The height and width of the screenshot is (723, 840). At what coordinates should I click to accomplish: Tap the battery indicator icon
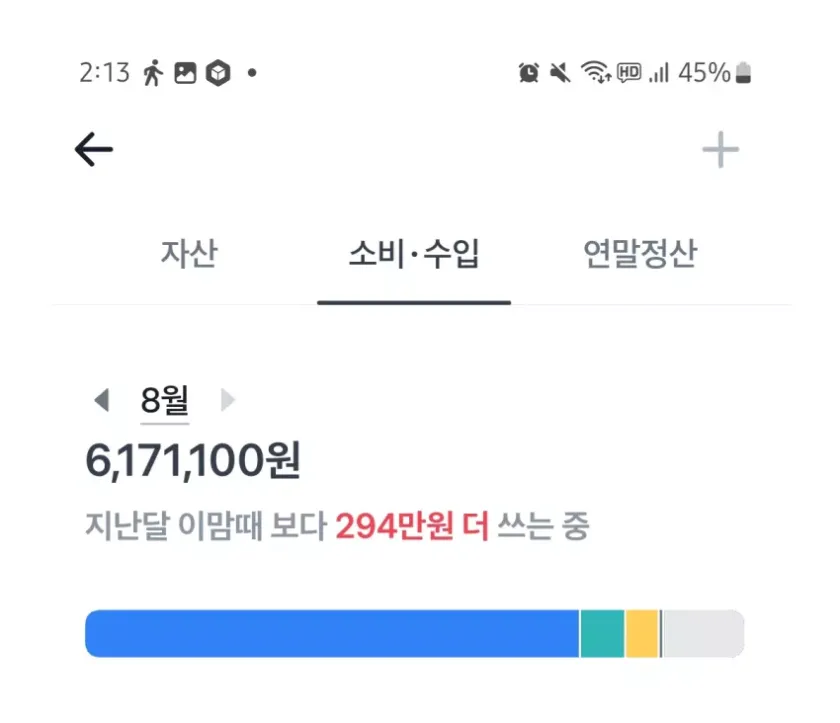point(743,73)
